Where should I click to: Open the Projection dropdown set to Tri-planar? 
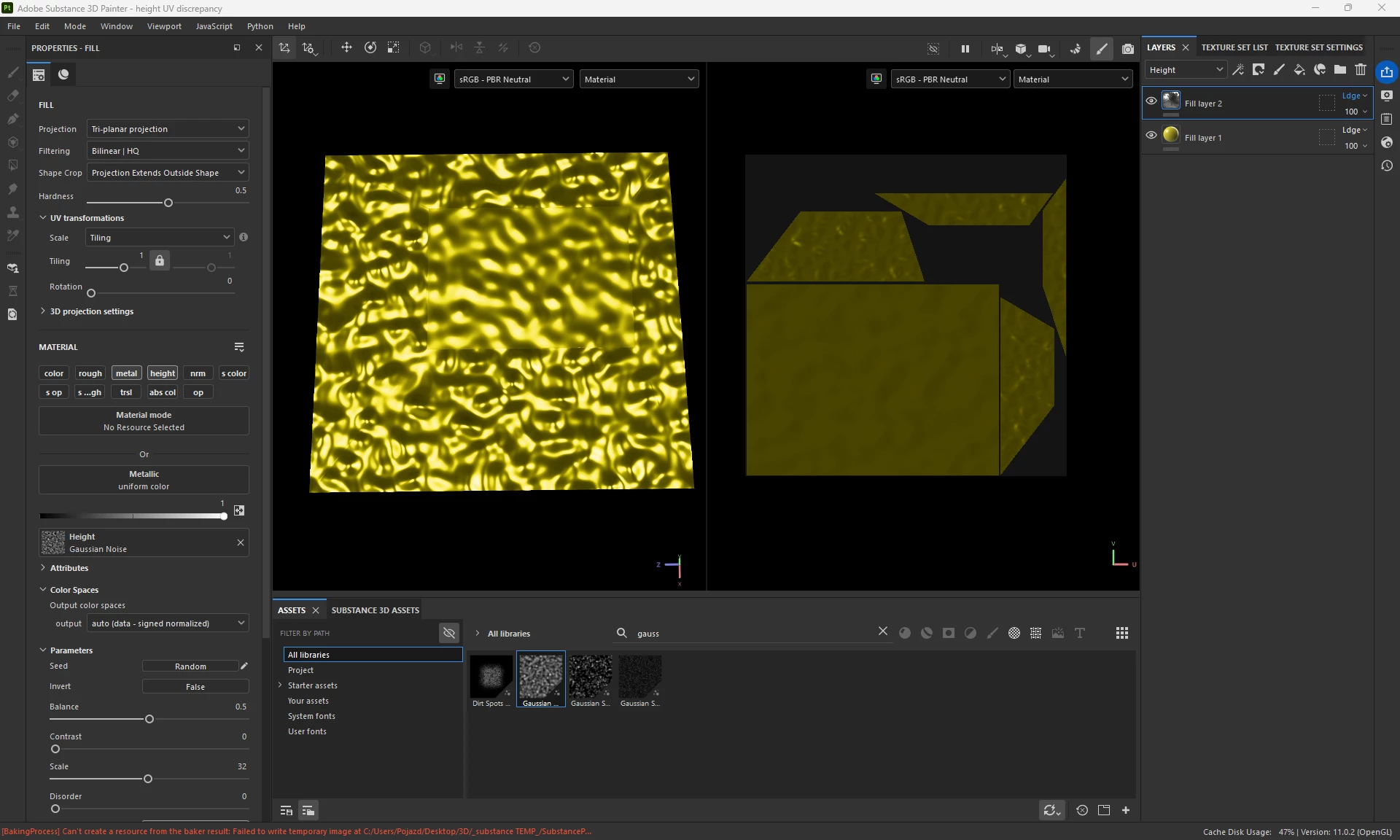point(168,129)
